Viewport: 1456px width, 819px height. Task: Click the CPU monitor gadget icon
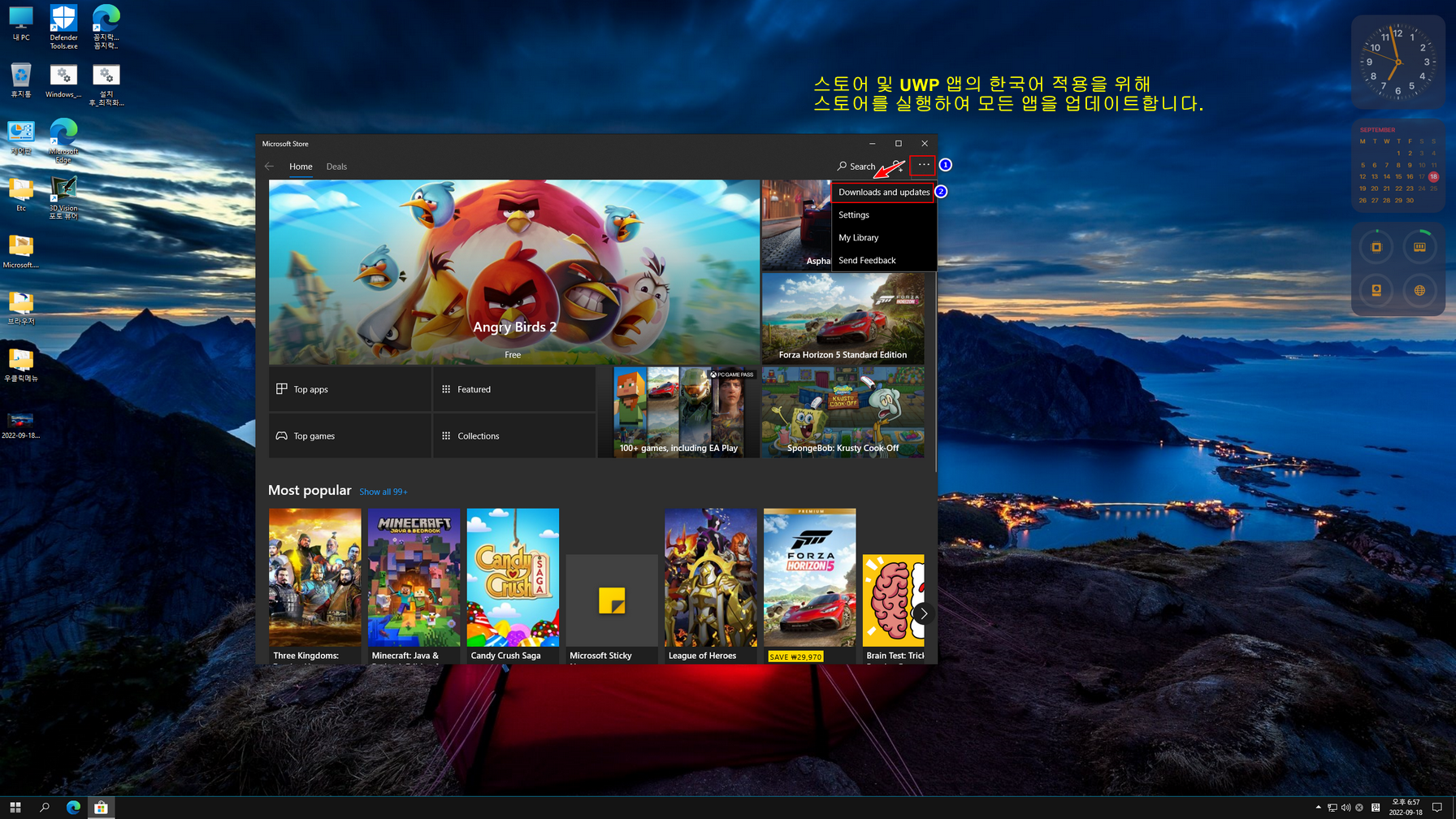coord(1376,247)
